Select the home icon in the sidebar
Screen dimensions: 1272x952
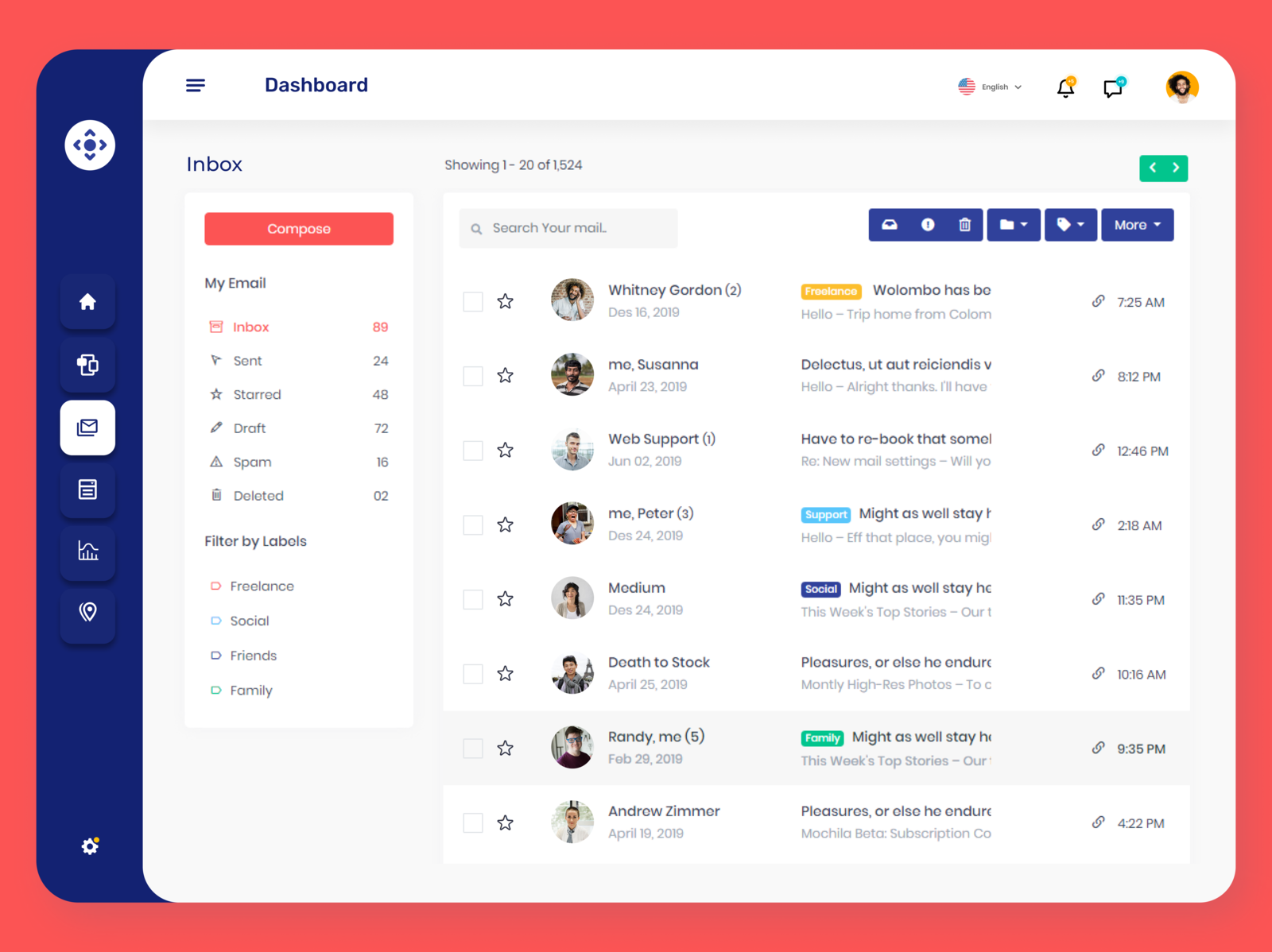click(x=87, y=302)
